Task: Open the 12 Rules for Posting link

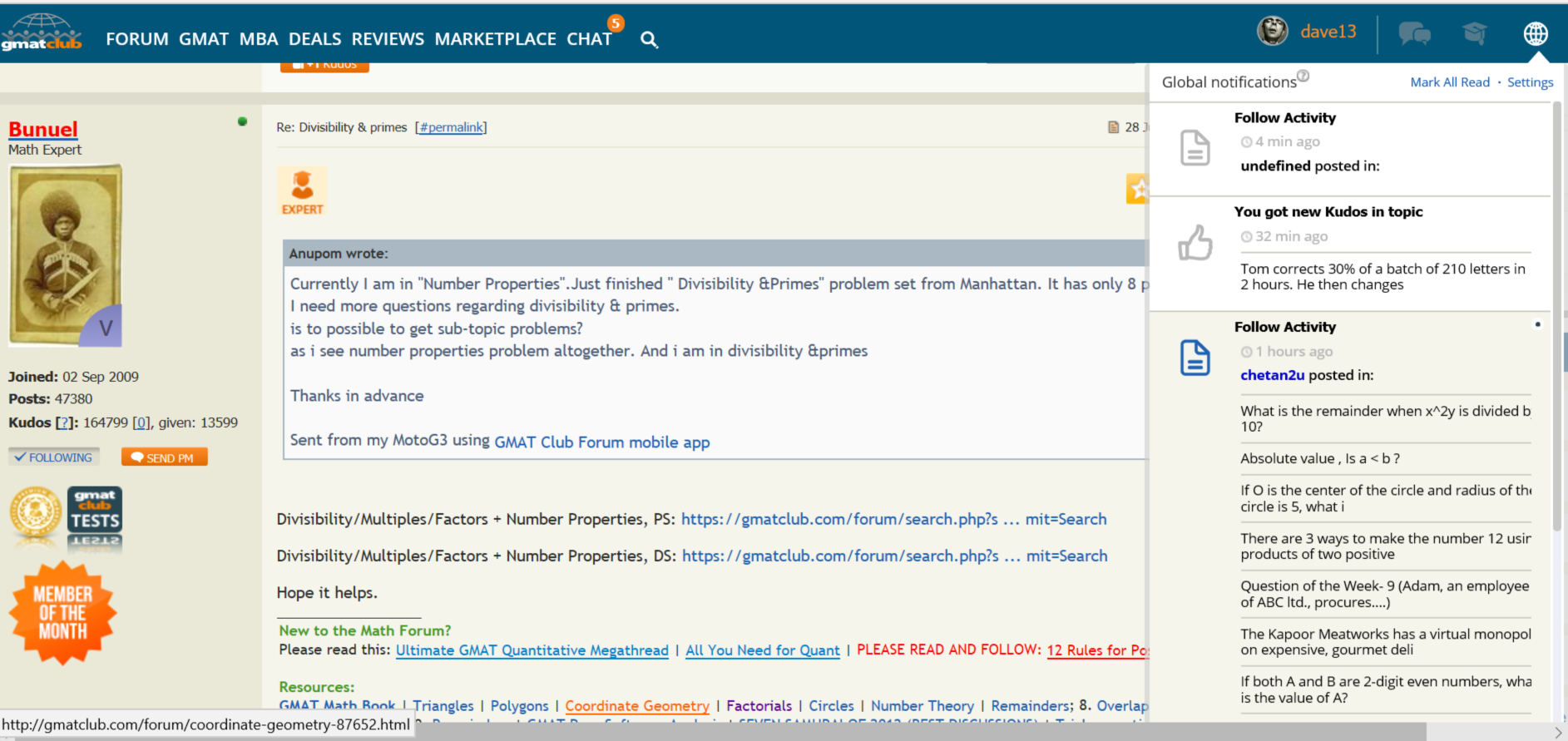Action: click(x=1097, y=650)
